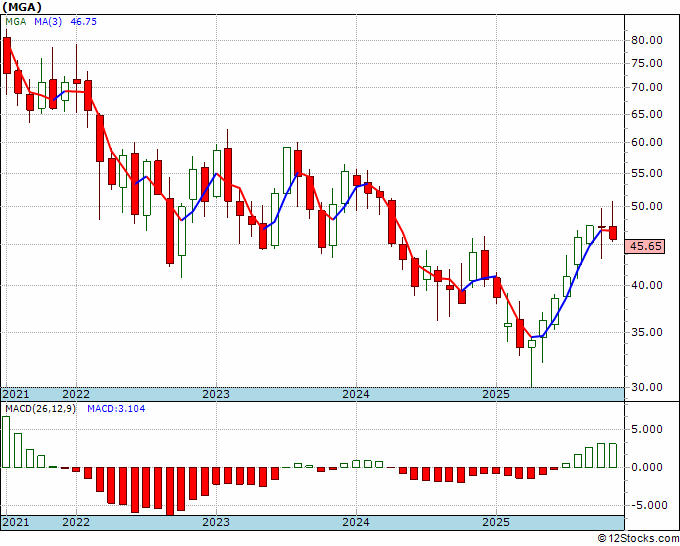The width and height of the screenshot is (680, 546).
Task: Click the MACD(26,12,9) indicator label
Action: (x=40, y=409)
